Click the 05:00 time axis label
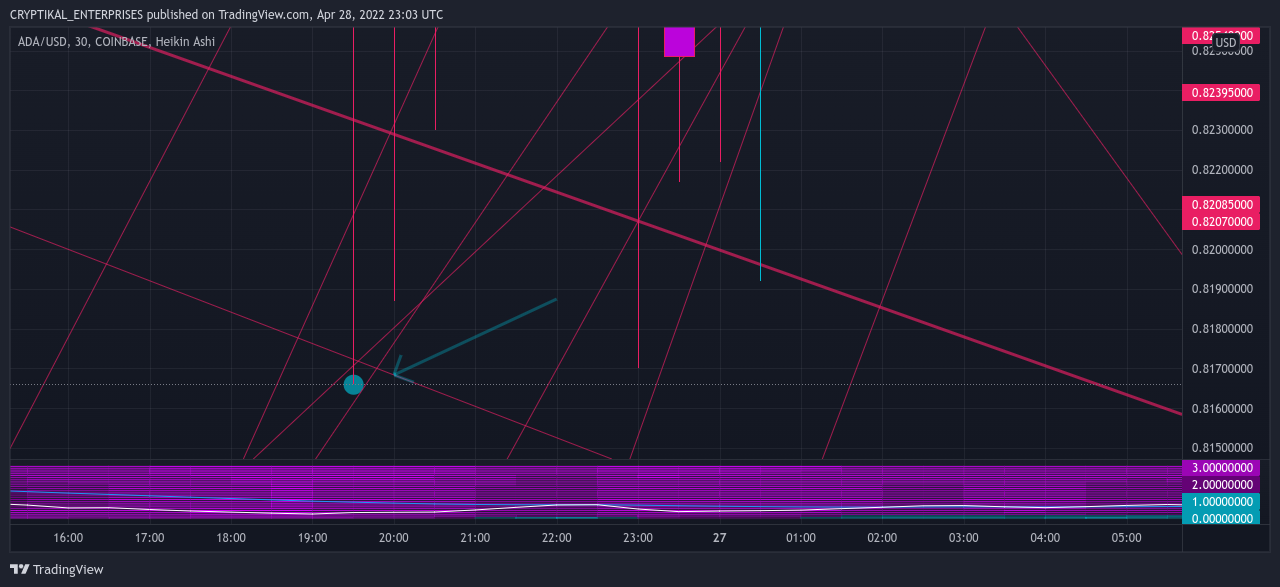This screenshot has width=1280, height=587. point(1127,538)
